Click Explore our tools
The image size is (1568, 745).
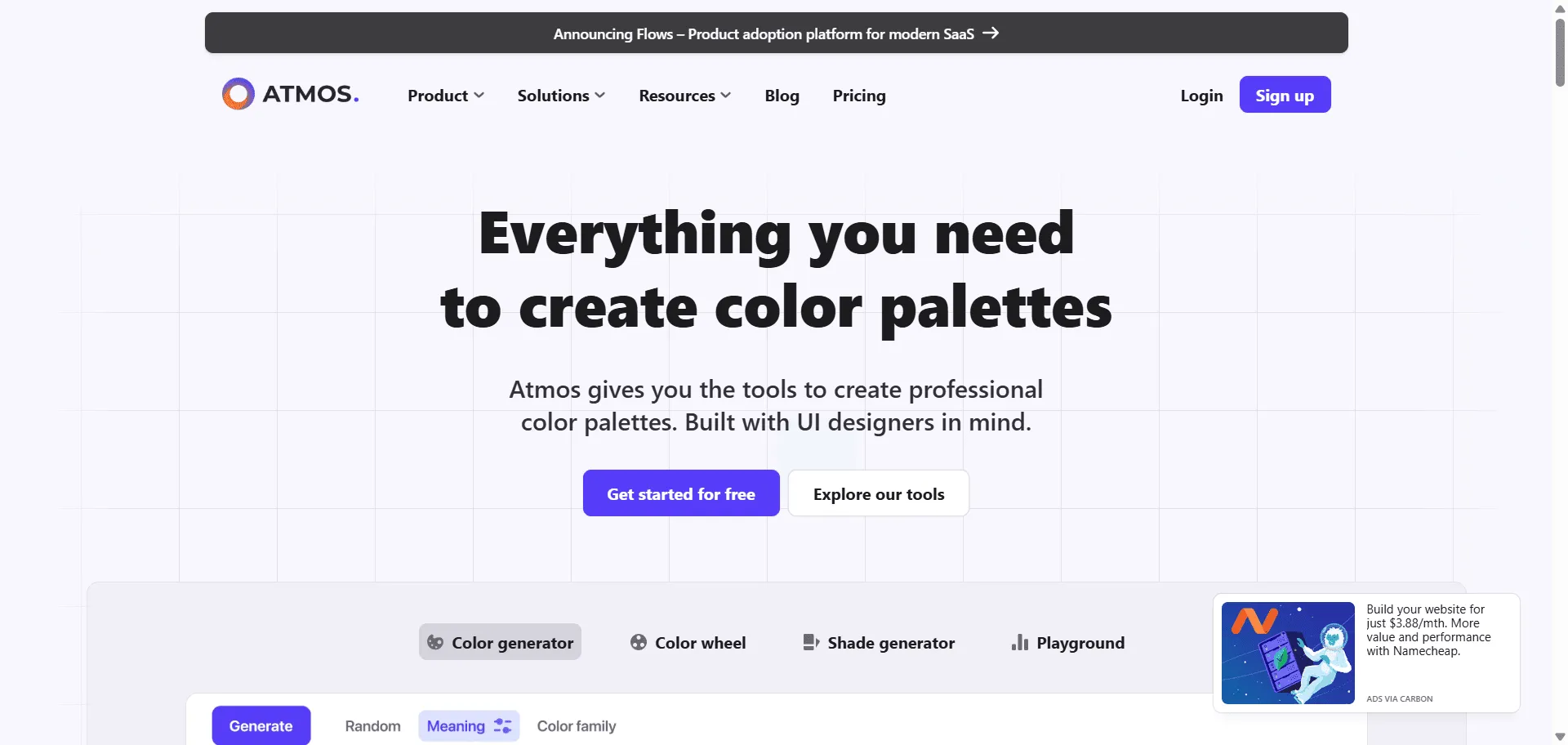coord(878,493)
